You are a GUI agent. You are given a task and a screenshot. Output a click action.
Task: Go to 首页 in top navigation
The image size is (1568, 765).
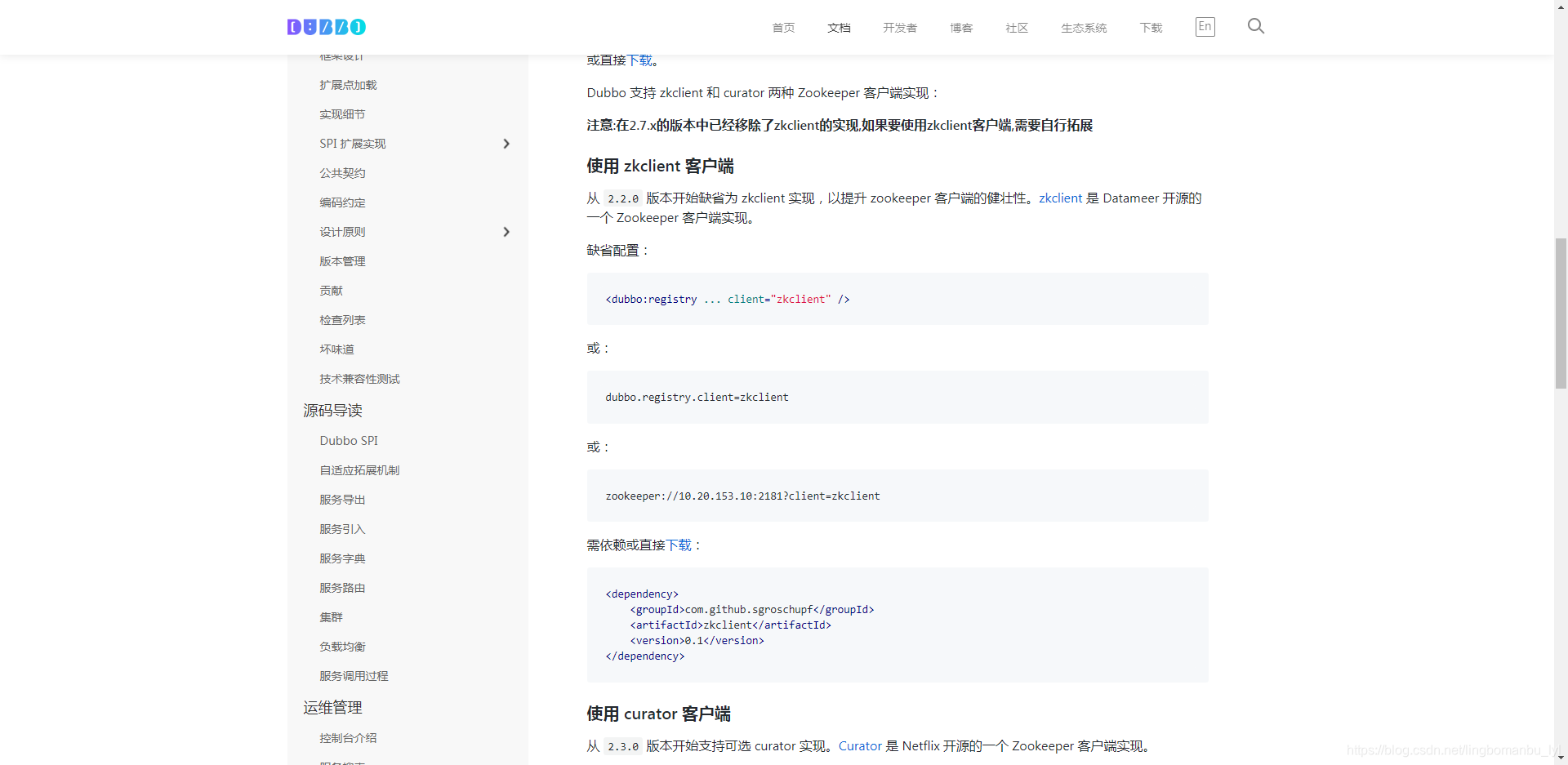[783, 28]
